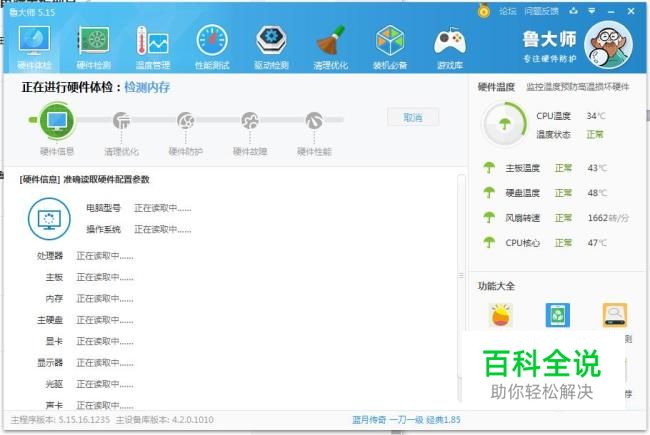Click the 硬件故障 step icon

click(x=250, y=120)
